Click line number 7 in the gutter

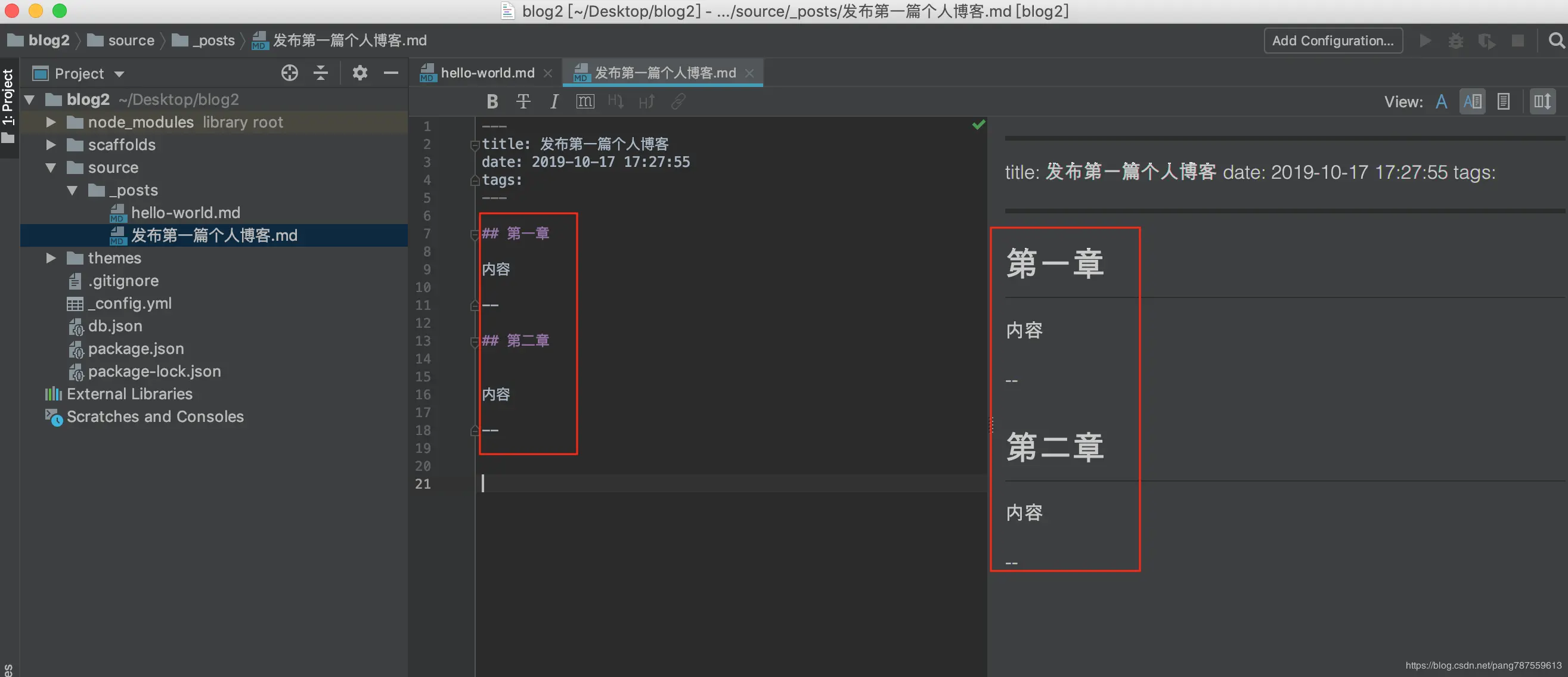[x=427, y=234]
